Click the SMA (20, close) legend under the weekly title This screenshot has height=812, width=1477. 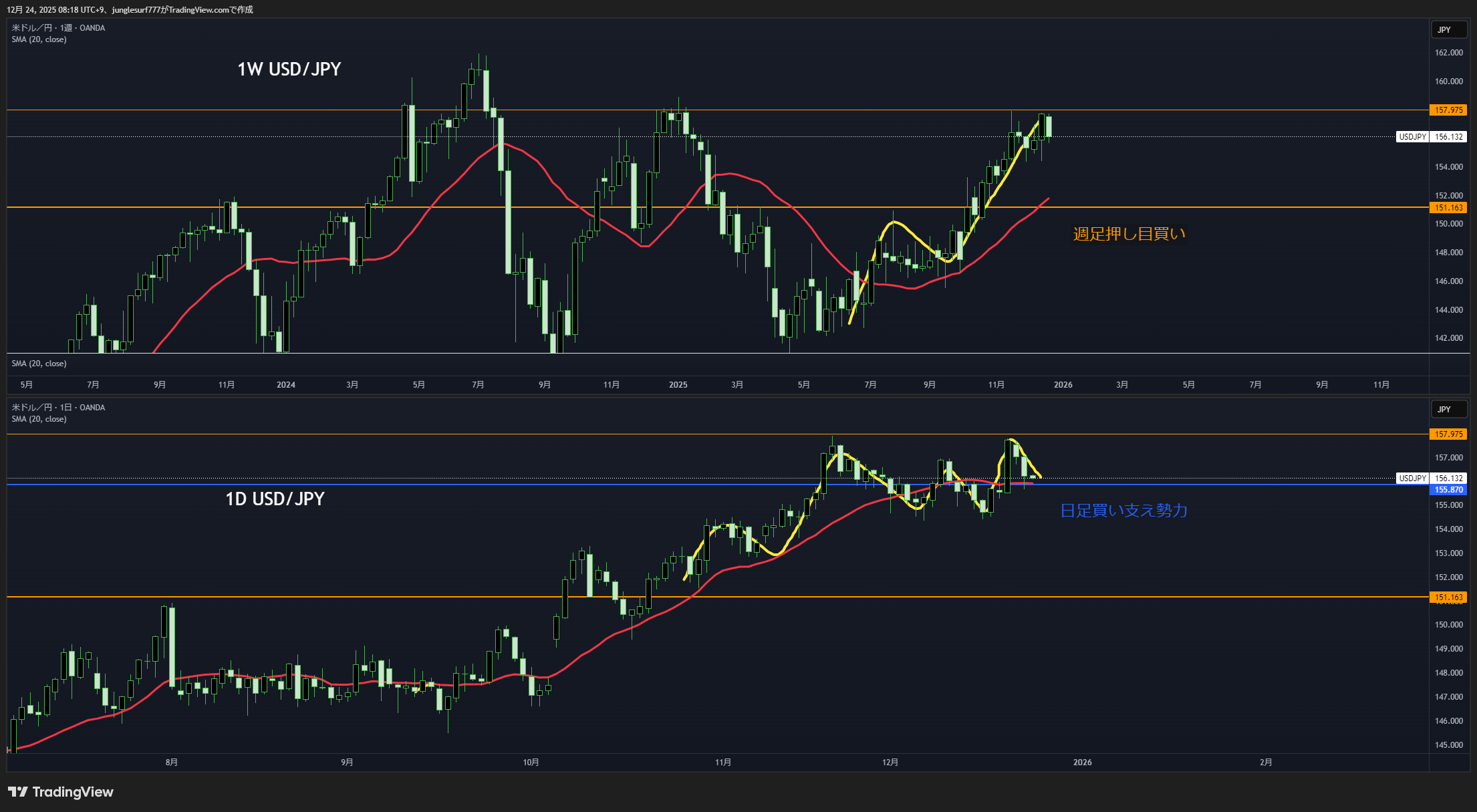click(x=39, y=39)
